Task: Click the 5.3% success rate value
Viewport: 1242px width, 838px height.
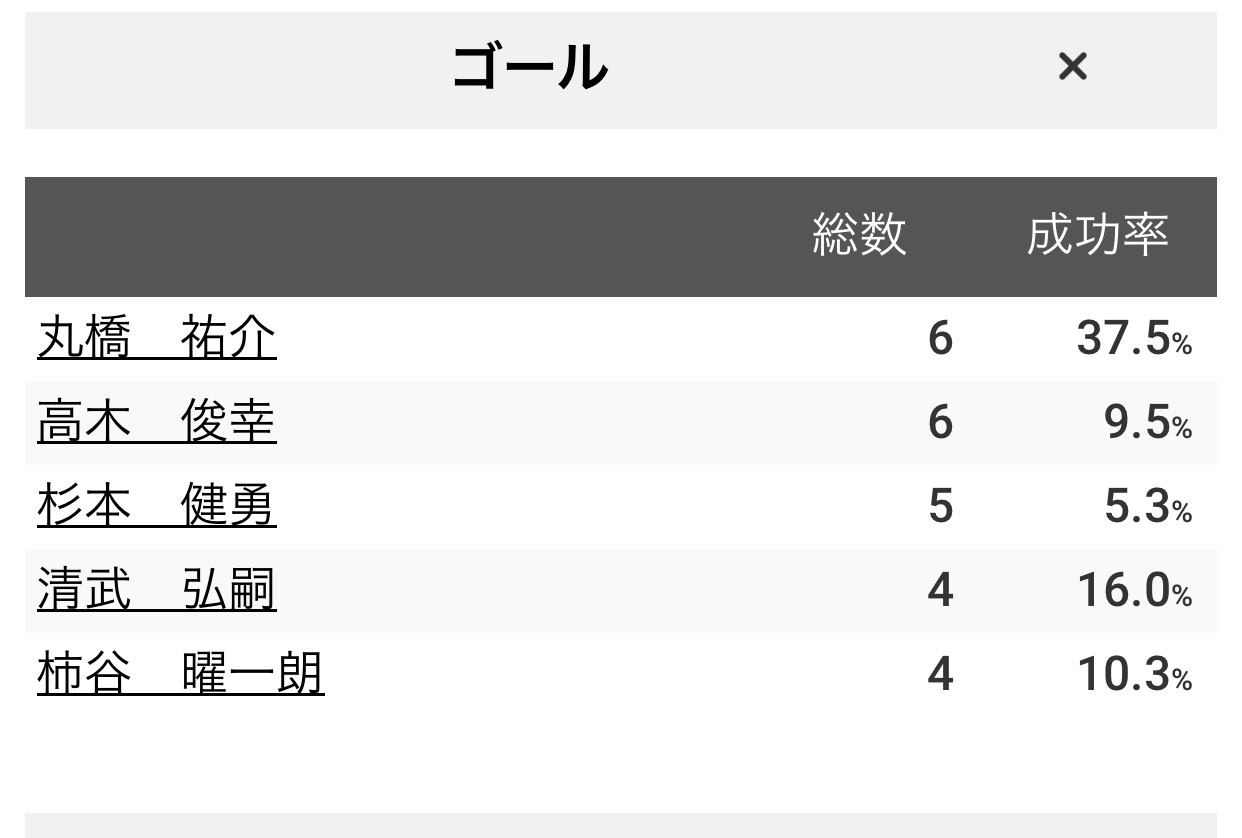Action: point(1147,508)
